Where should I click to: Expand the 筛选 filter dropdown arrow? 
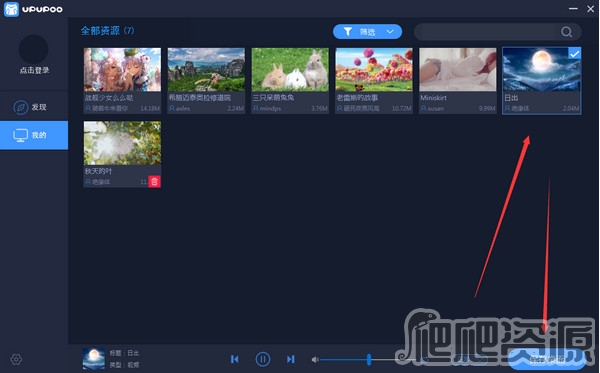click(x=390, y=32)
